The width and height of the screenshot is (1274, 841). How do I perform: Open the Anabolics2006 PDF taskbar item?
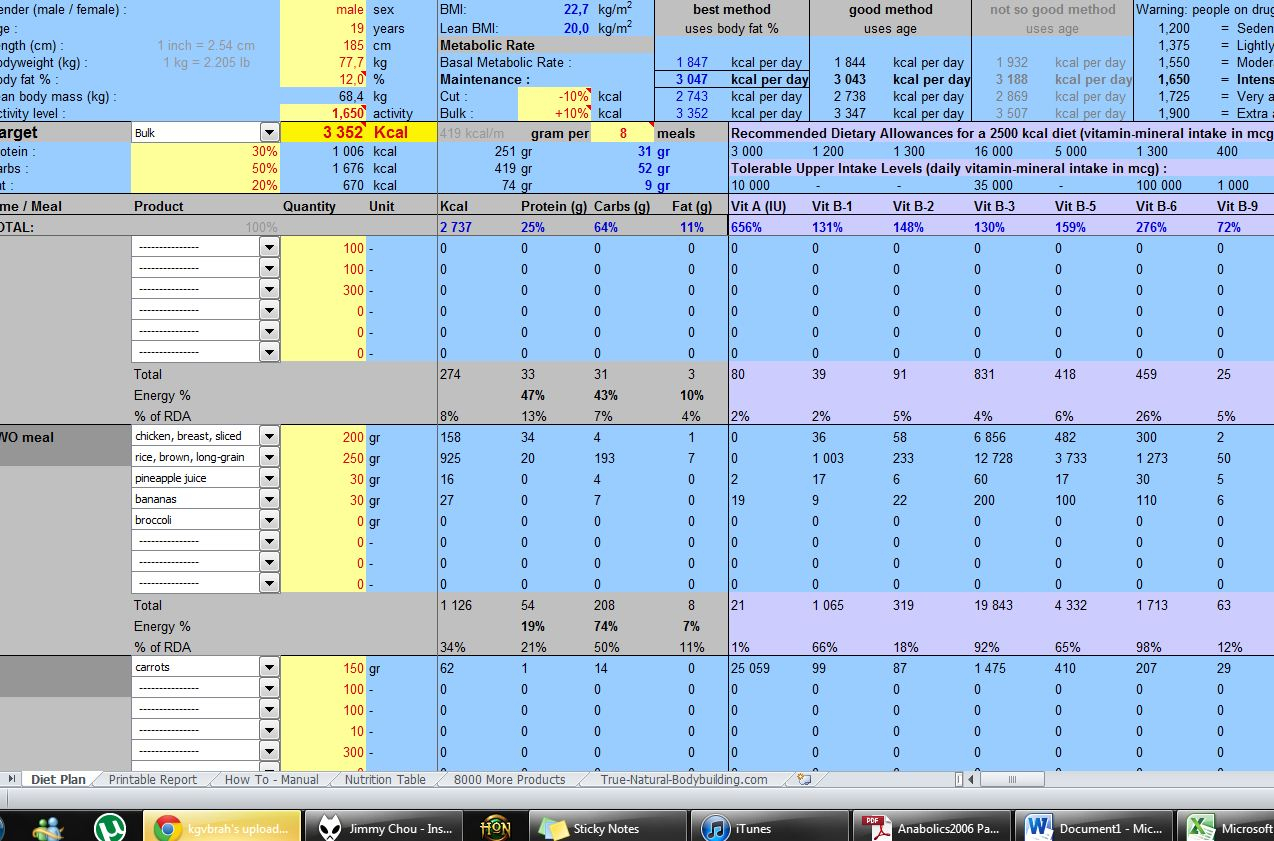pyautogui.click(x=932, y=828)
